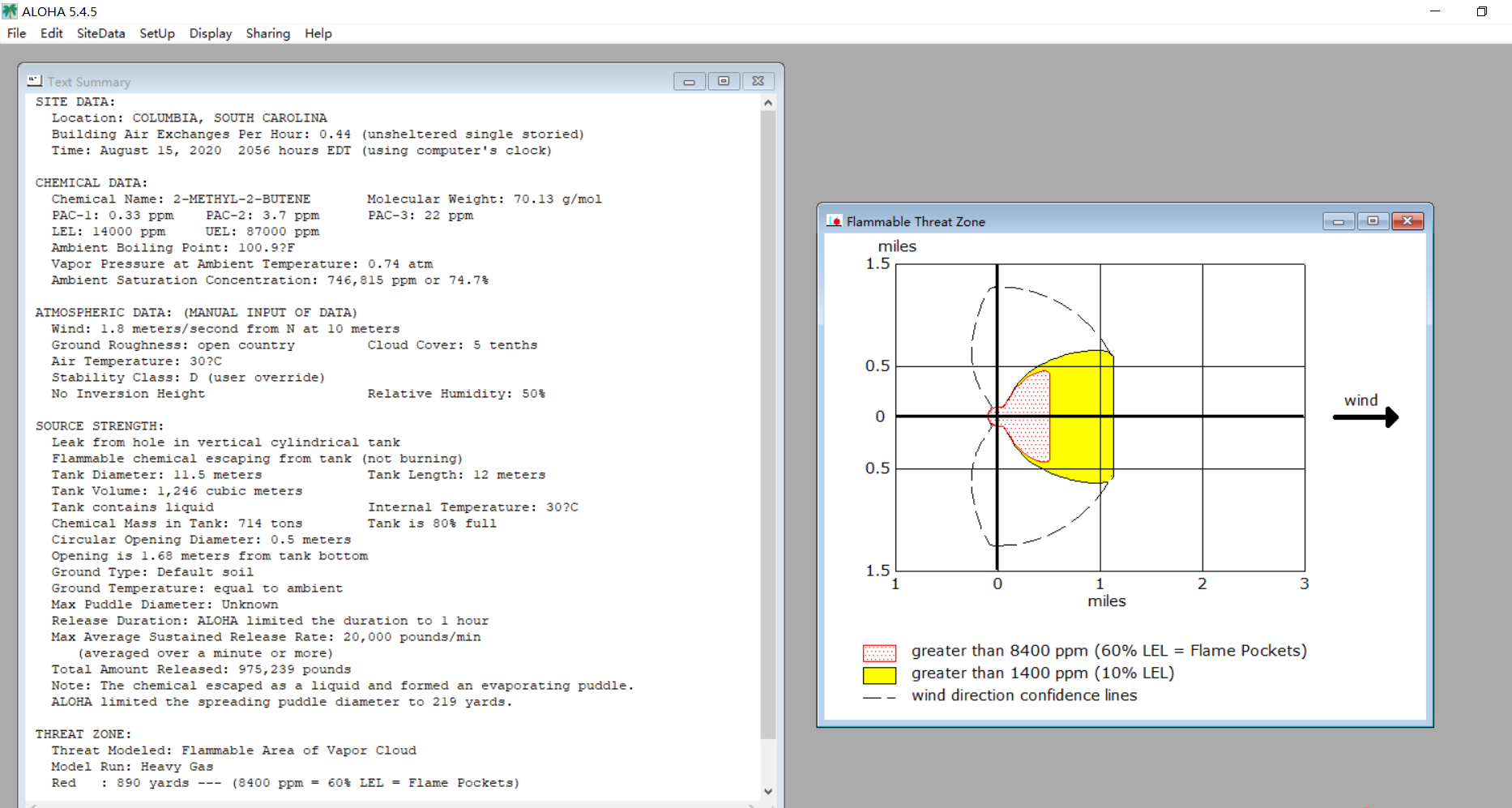Click the 'Ambient Saturation Concentration' line
The height and width of the screenshot is (808, 1512).
pos(270,280)
